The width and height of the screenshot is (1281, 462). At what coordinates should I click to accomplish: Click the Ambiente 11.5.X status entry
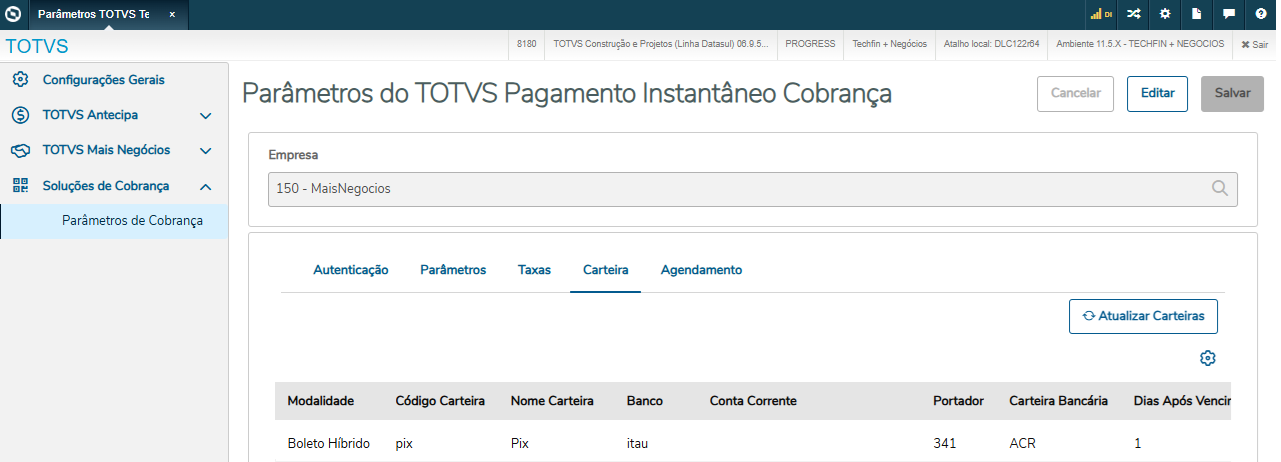[1140, 45]
